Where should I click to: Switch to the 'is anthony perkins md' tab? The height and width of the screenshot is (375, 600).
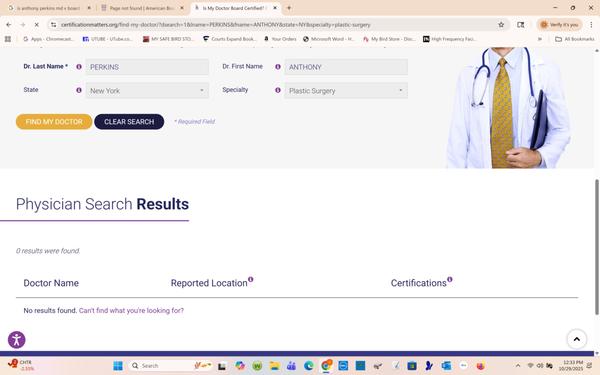click(x=48, y=8)
